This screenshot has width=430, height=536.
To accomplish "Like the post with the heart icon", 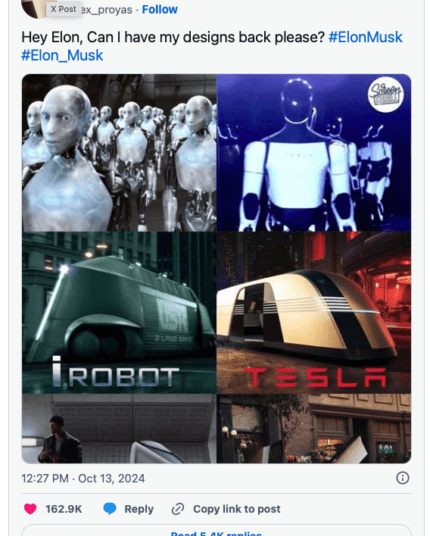I will coord(30,509).
